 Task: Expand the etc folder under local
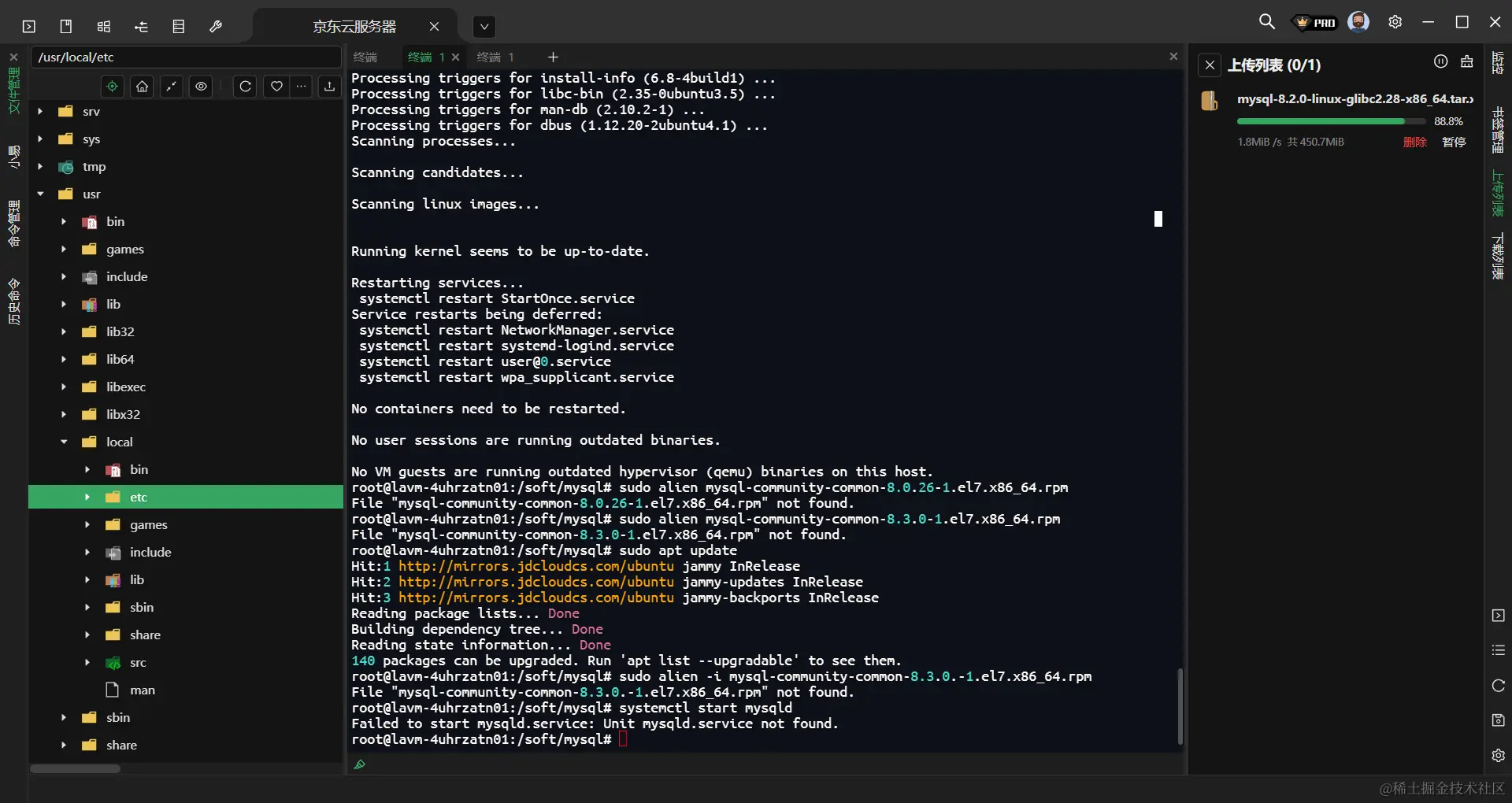(x=87, y=498)
